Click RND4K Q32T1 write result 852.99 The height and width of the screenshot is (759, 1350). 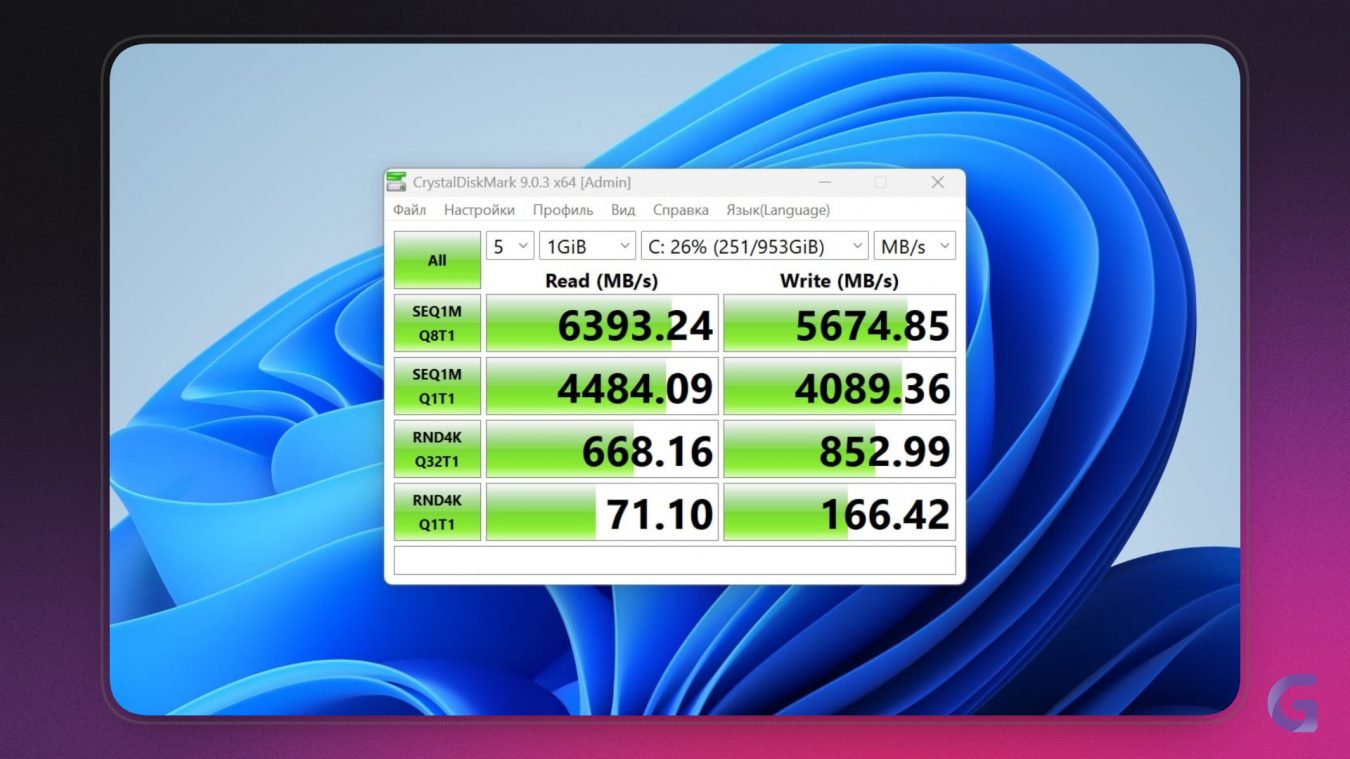839,449
